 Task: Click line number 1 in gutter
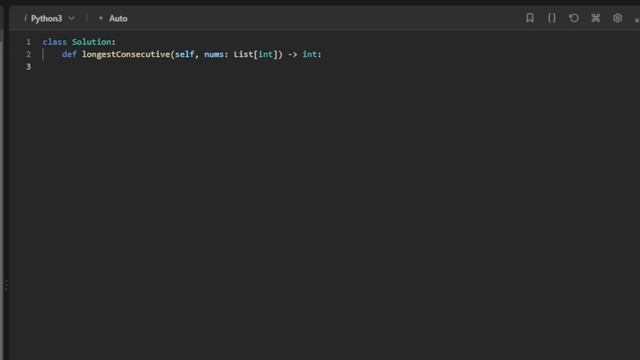(28, 42)
